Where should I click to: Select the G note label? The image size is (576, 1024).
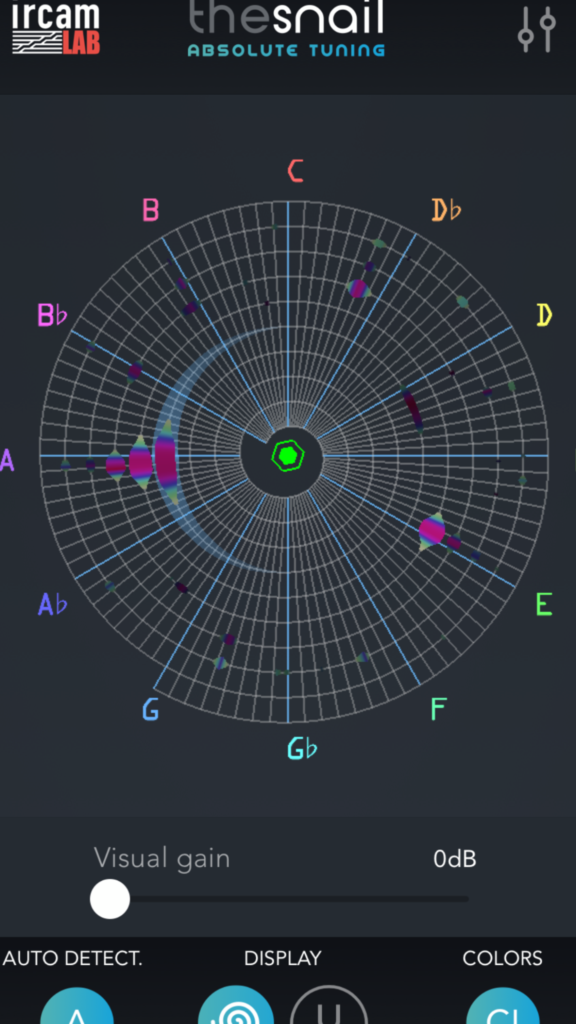[x=150, y=709]
